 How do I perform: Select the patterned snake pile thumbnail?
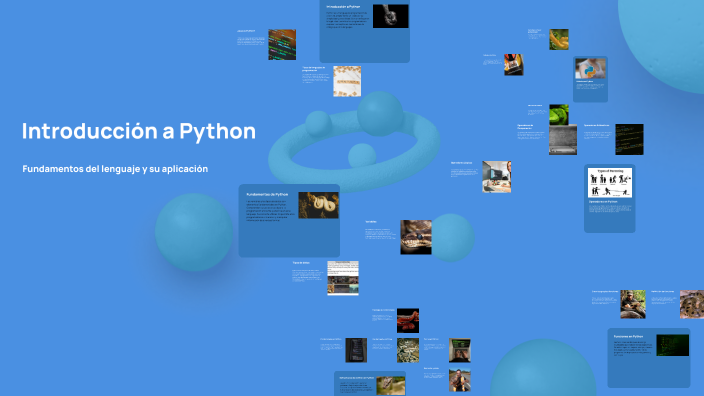coord(408,350)
